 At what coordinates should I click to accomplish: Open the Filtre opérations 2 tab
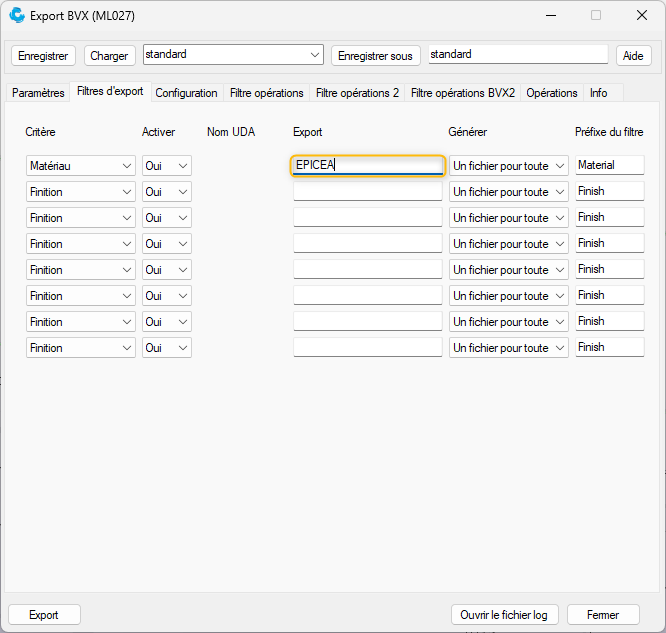357,93
